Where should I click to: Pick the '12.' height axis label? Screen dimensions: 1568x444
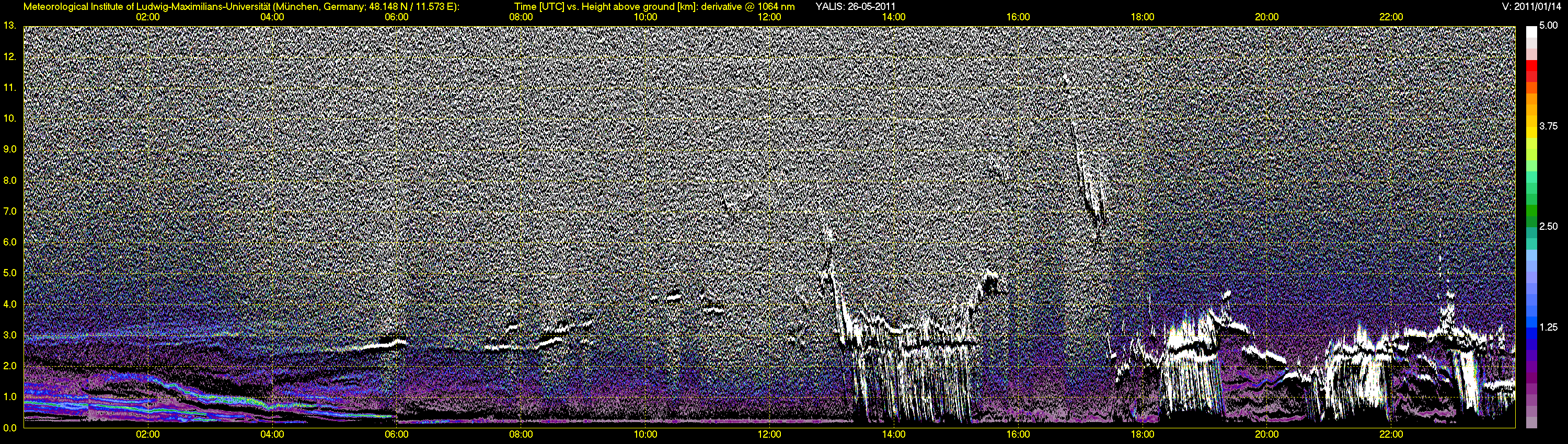pos(9,56)
